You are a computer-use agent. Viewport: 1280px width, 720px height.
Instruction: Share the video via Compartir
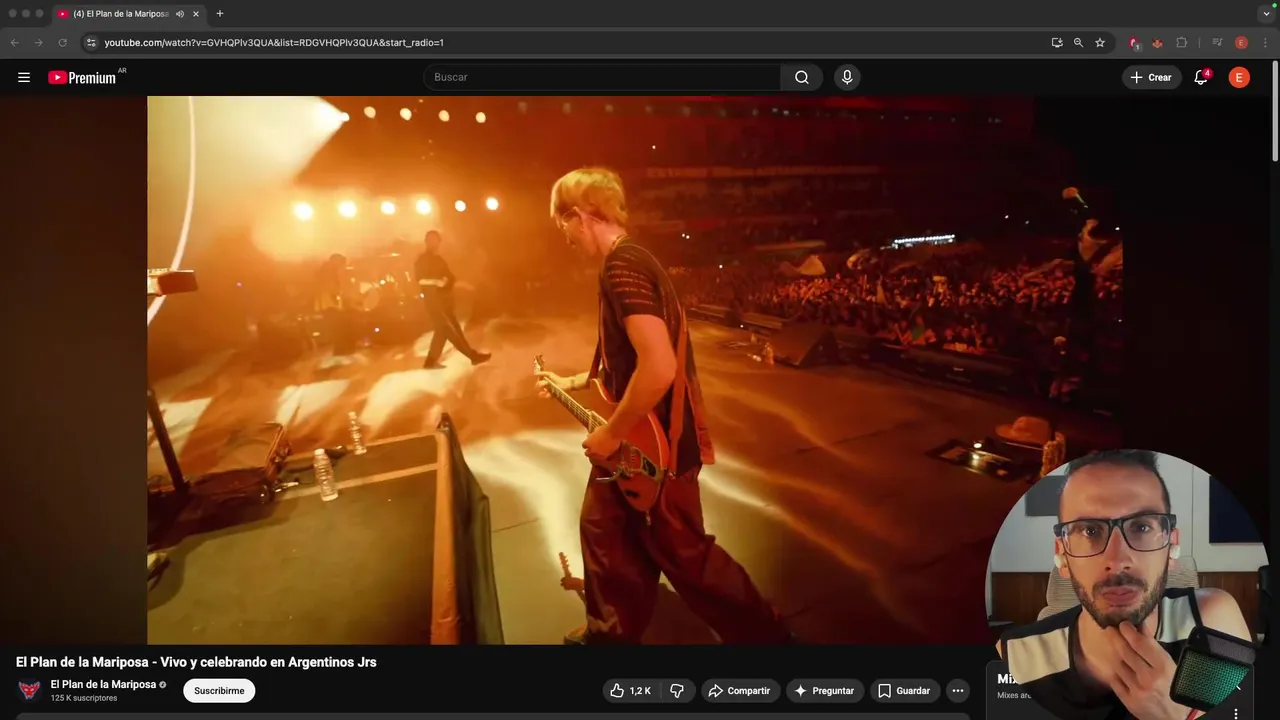point(739,690)
